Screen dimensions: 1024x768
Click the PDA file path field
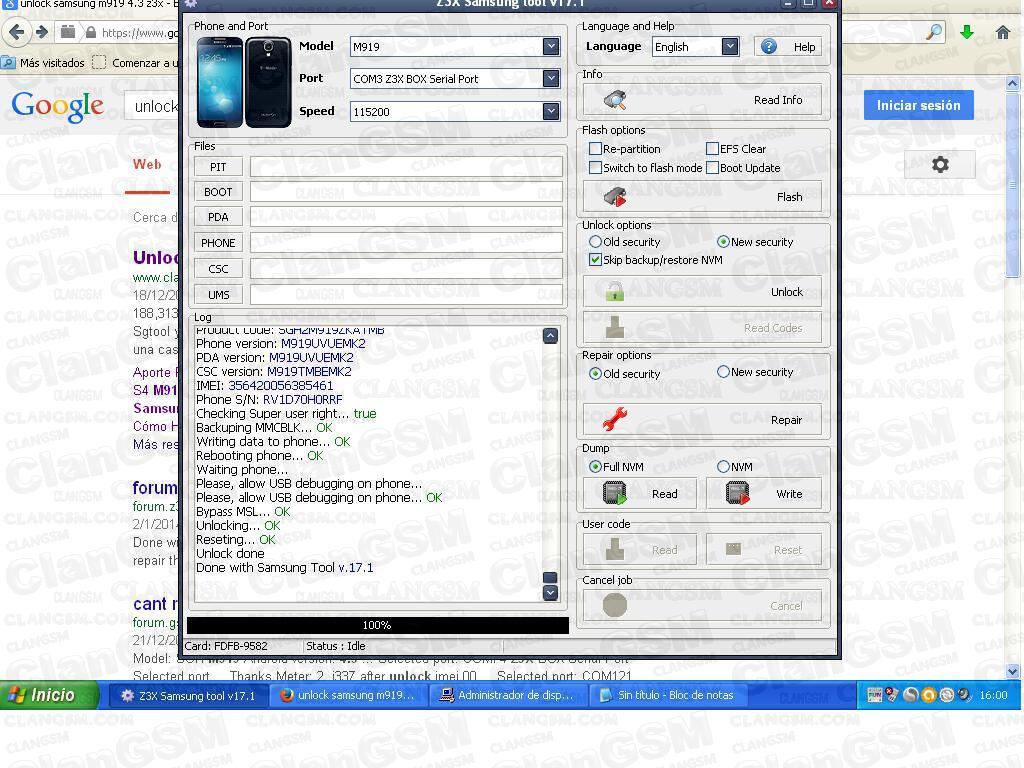[406, 217]
